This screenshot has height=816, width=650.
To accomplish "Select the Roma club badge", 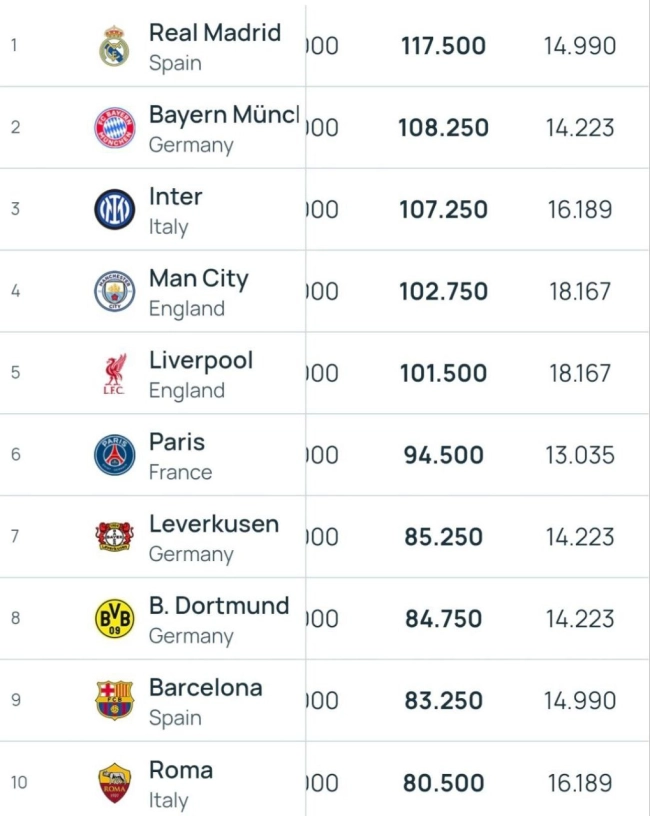I will (114, 783).
